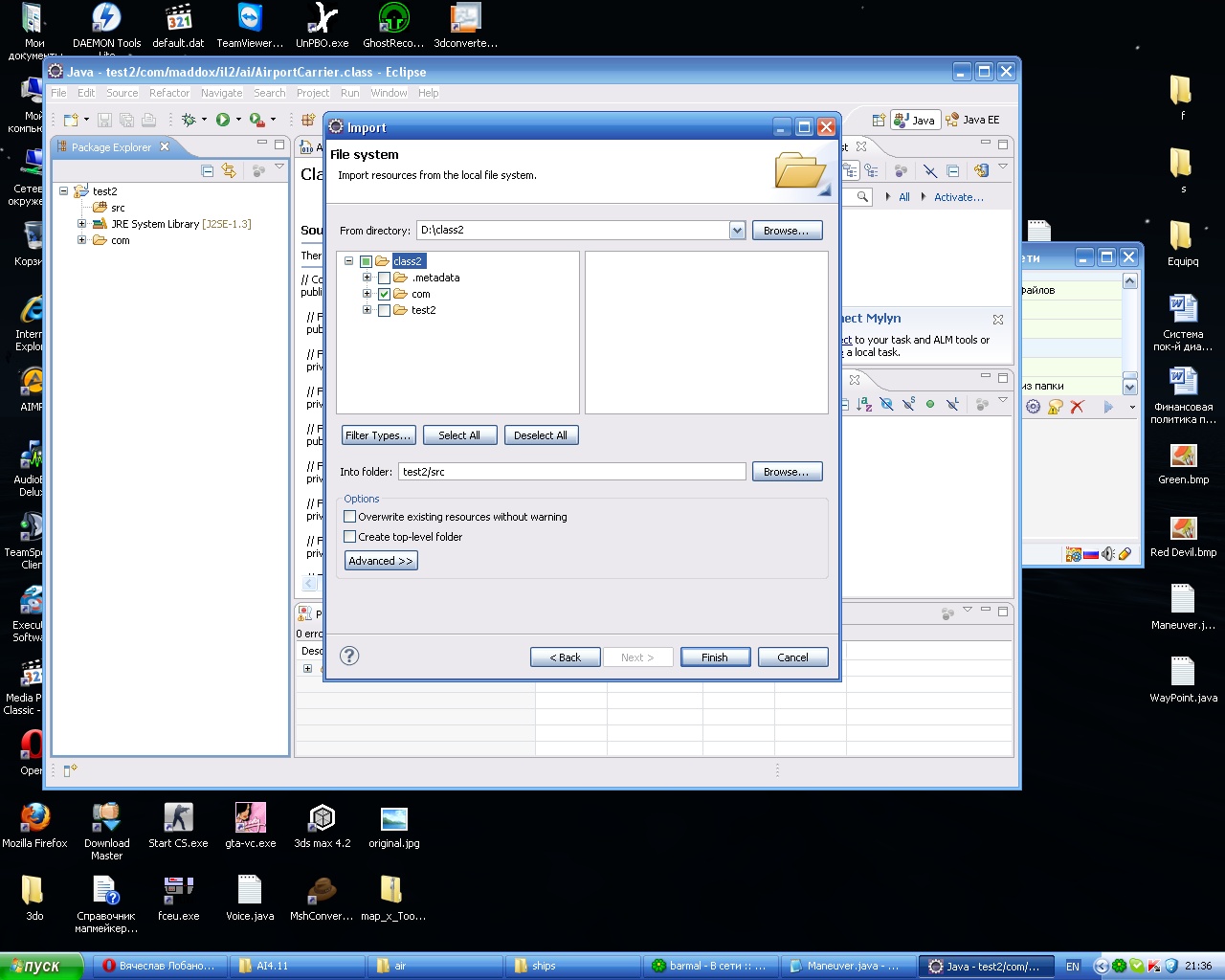
Task: Switch to the Java EE perspective
Action: pyautogui.click(x=972, y=120)
